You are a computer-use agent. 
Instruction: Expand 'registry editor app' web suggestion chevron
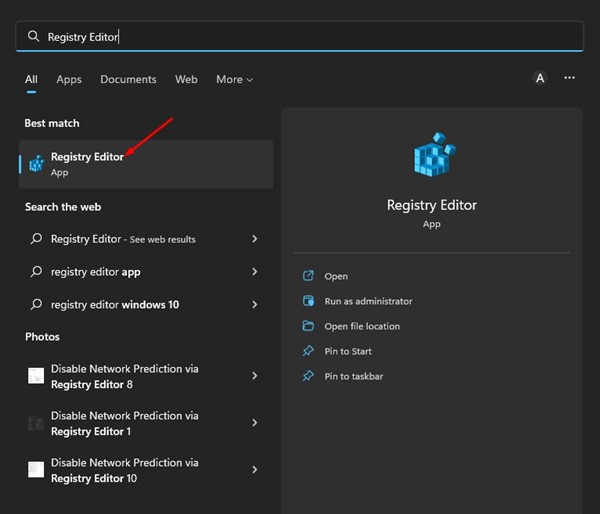click(255, 272)
